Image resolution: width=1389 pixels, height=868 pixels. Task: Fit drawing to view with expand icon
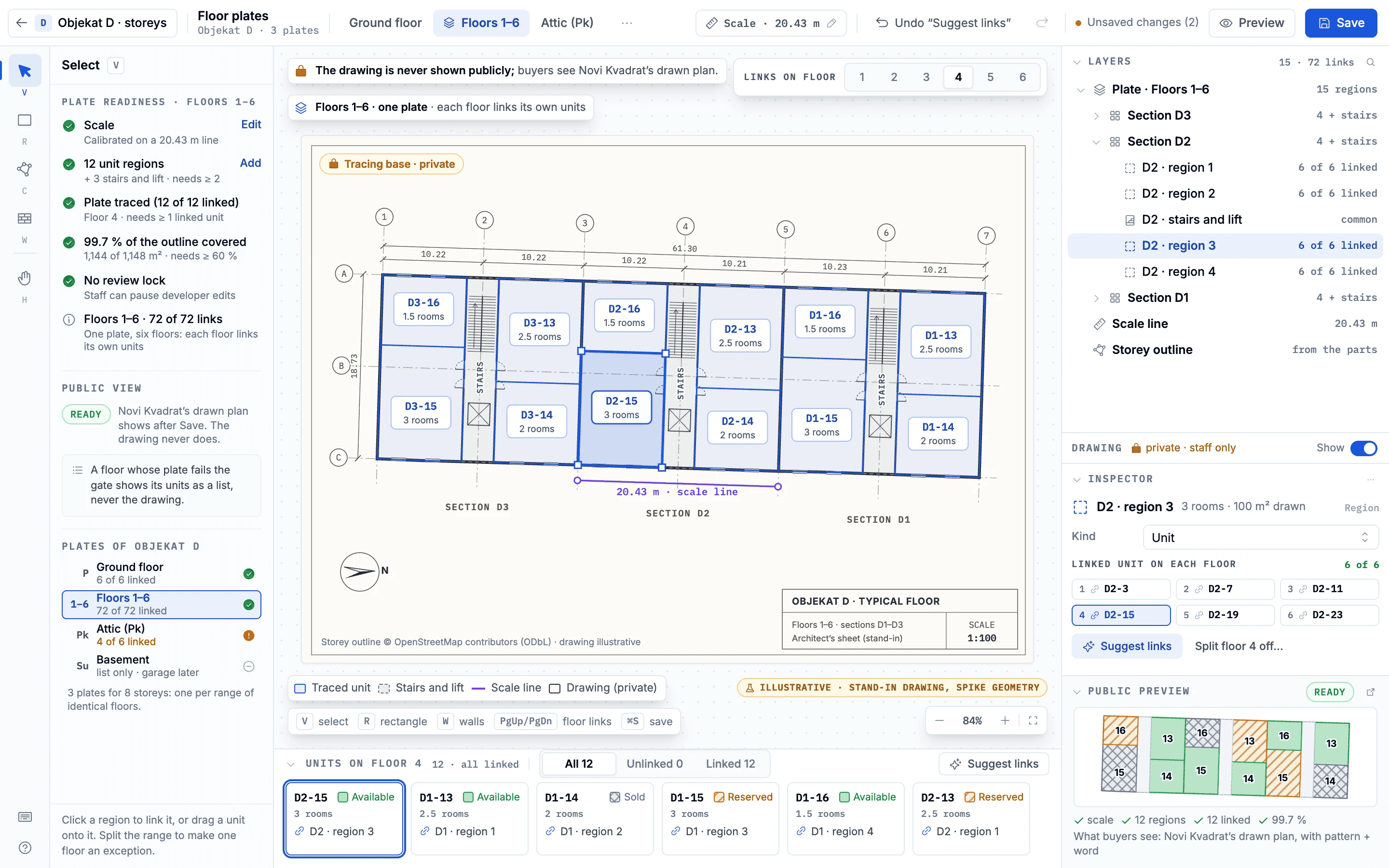[1033, 720]
